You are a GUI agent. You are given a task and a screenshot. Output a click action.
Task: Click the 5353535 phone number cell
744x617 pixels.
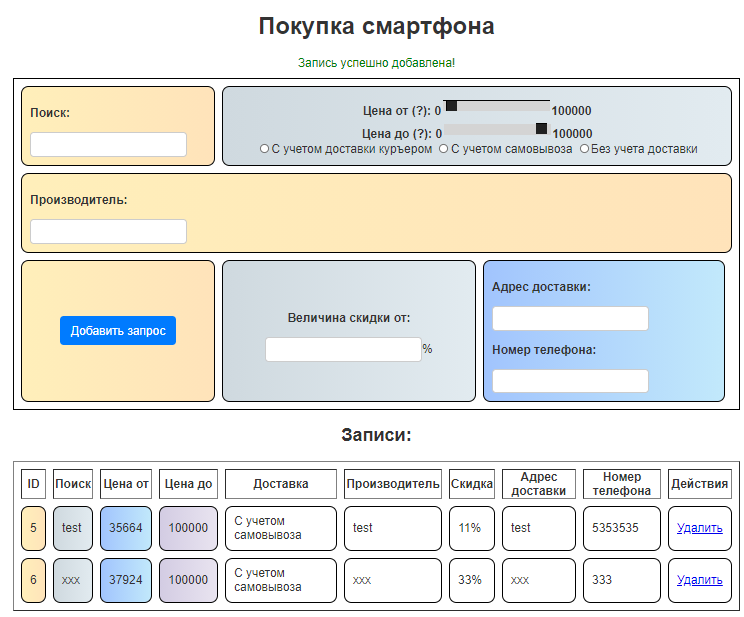pyautogui.click(x=621, y=528)
